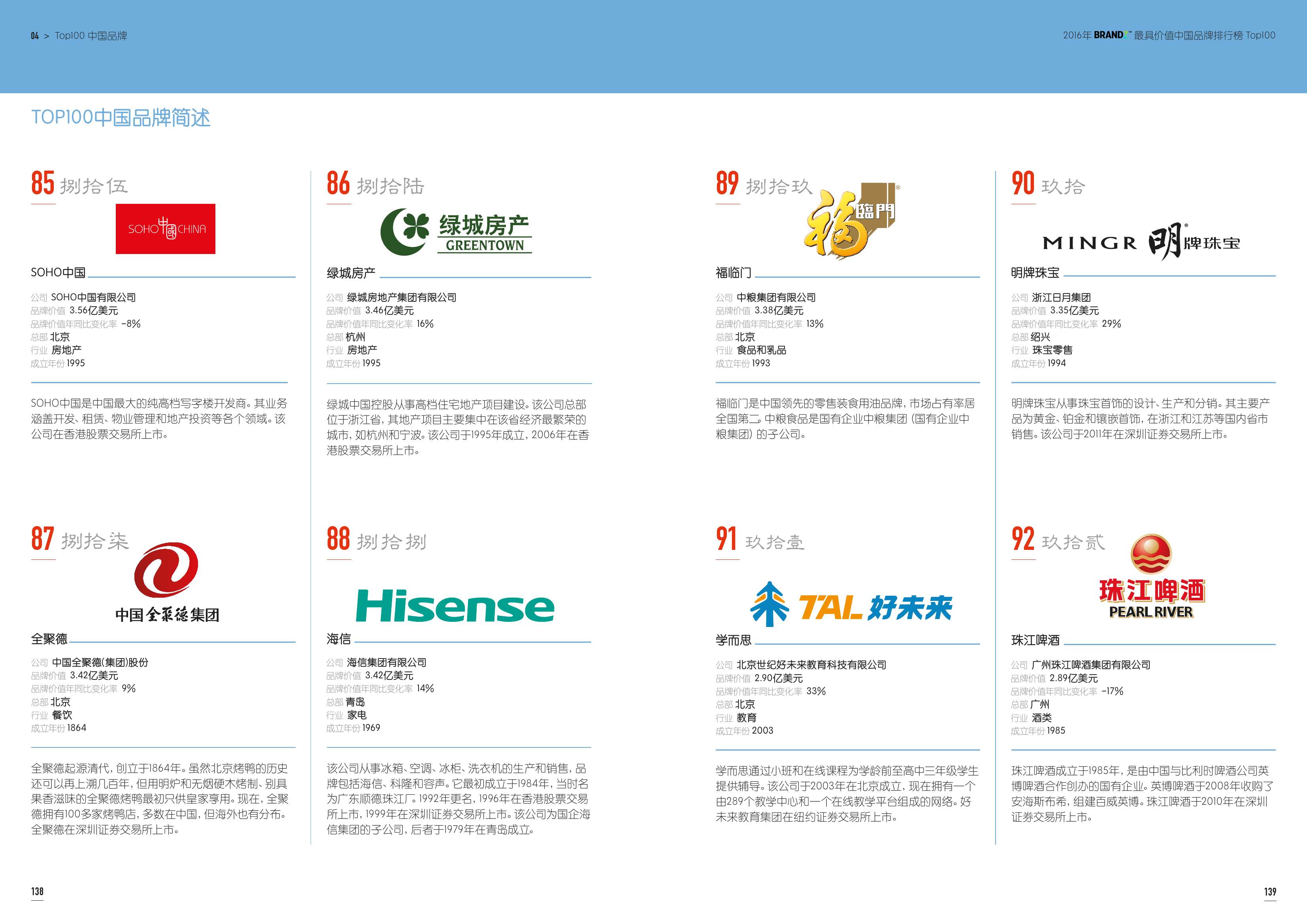Select company 绿城房地产集团有限公司

pyautogui.click(x=402, y=297)
